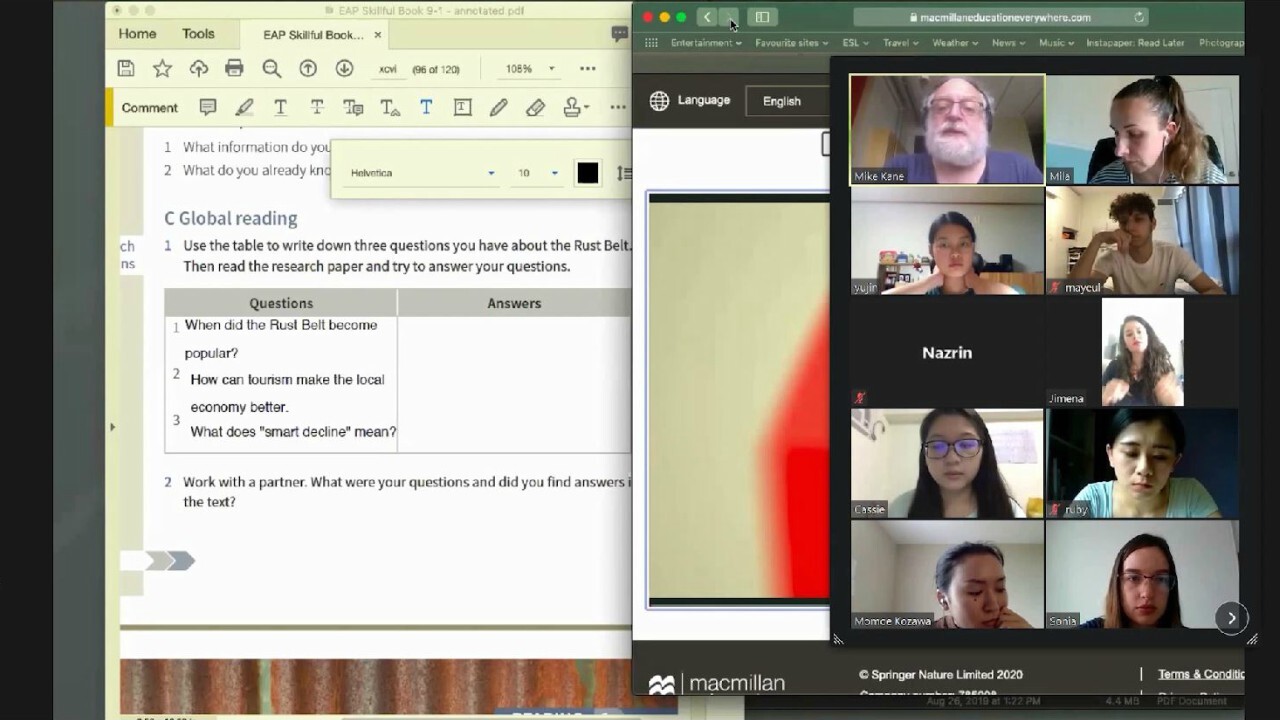Select the highlighter pen tool
The height and width of the screenshot is (720, 1280).
pyautogui.click(x=244, y=108)
